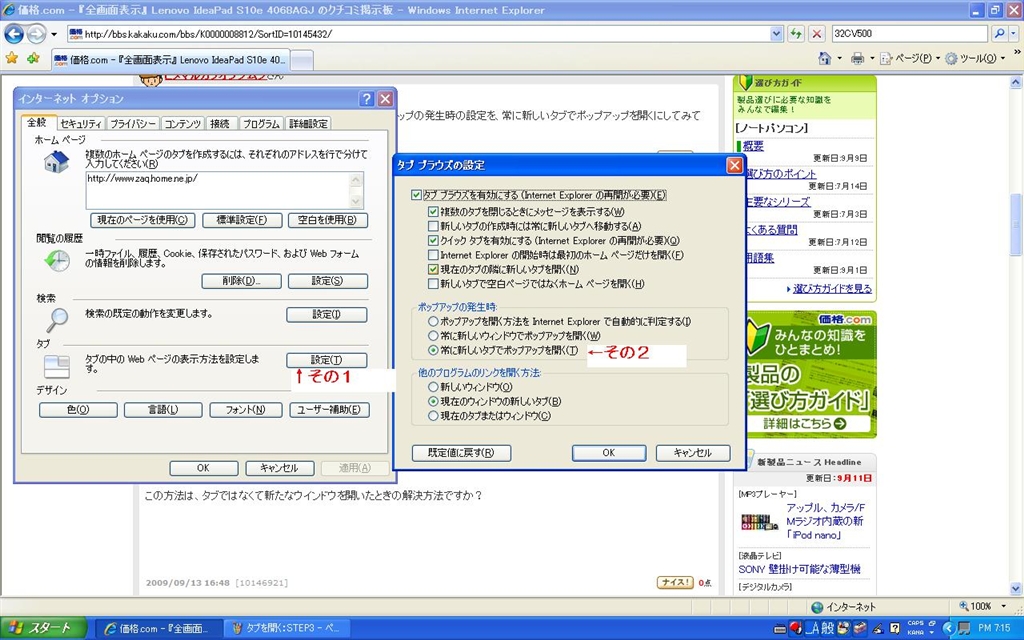Open the blank new tab button

[x=301, y=60]
